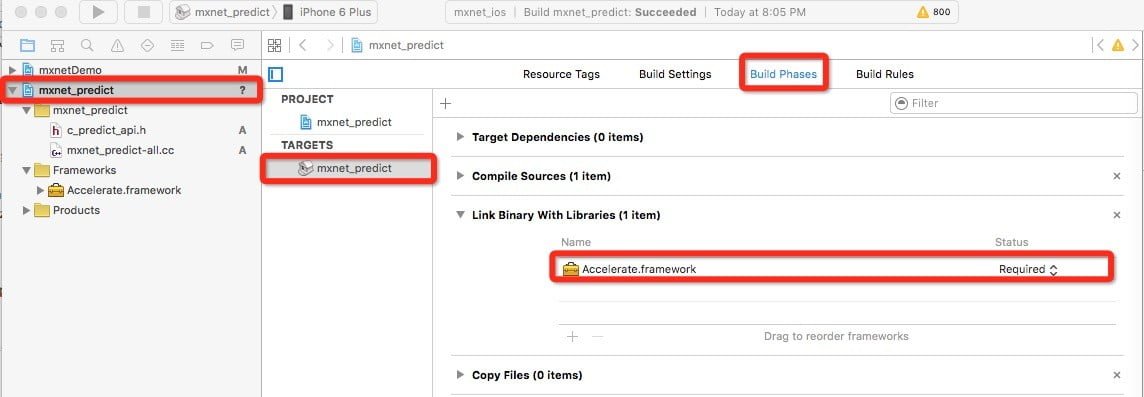1144x397 pixels.
Task: Click the Filter search field
Action: click(1013, 103)
